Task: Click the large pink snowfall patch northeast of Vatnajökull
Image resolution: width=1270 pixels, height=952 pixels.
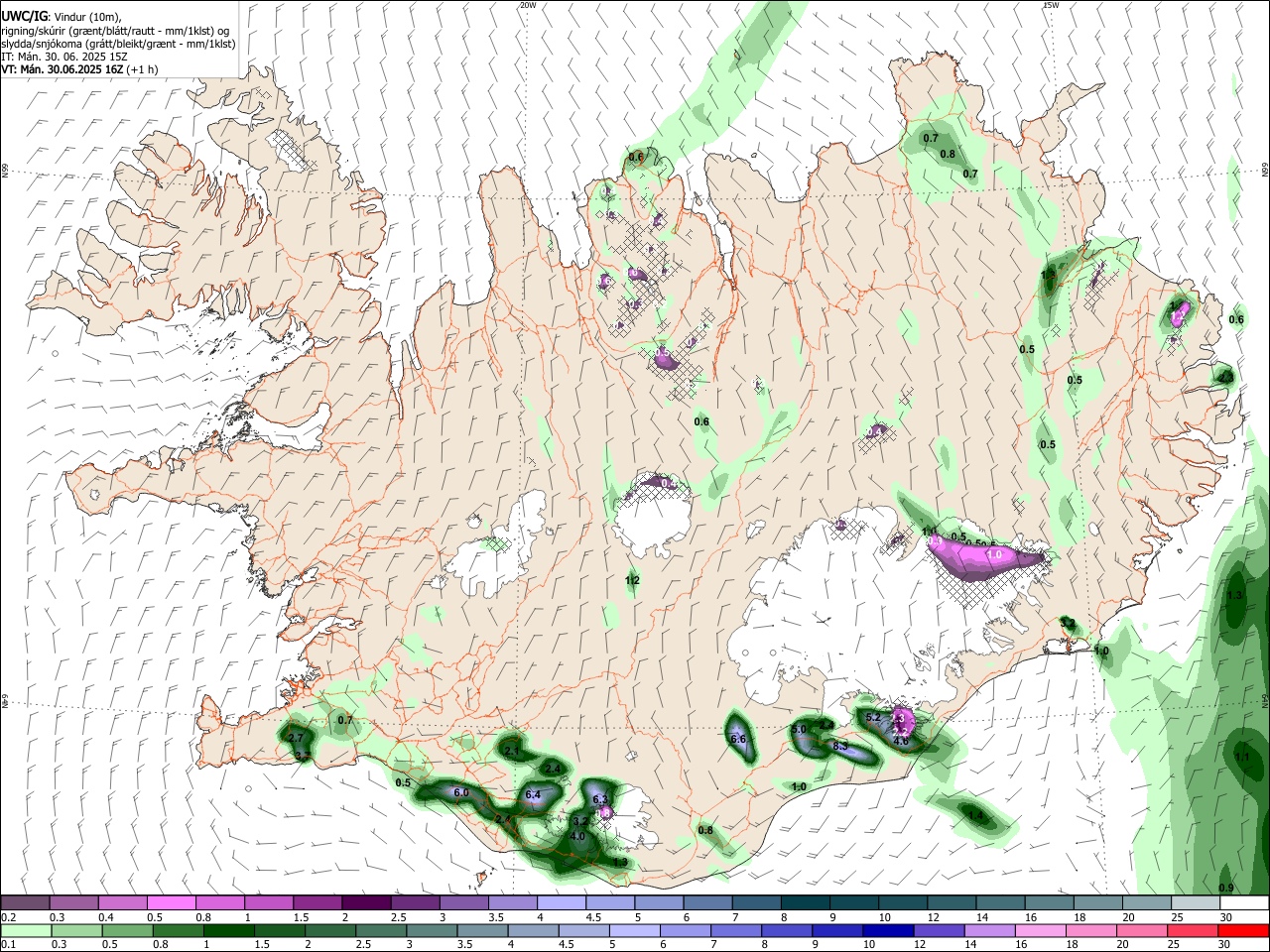Action: coord(987,558)
